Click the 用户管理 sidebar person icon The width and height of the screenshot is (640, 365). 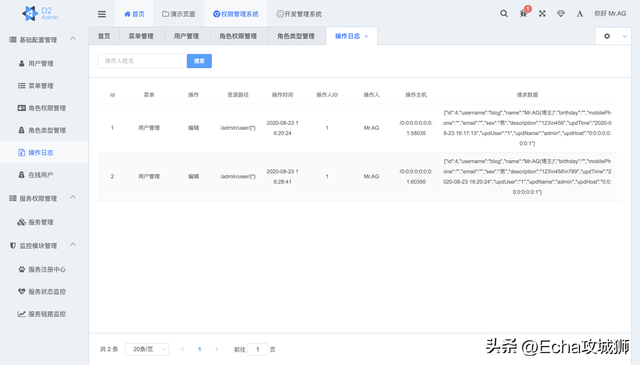tap(22, 63)
